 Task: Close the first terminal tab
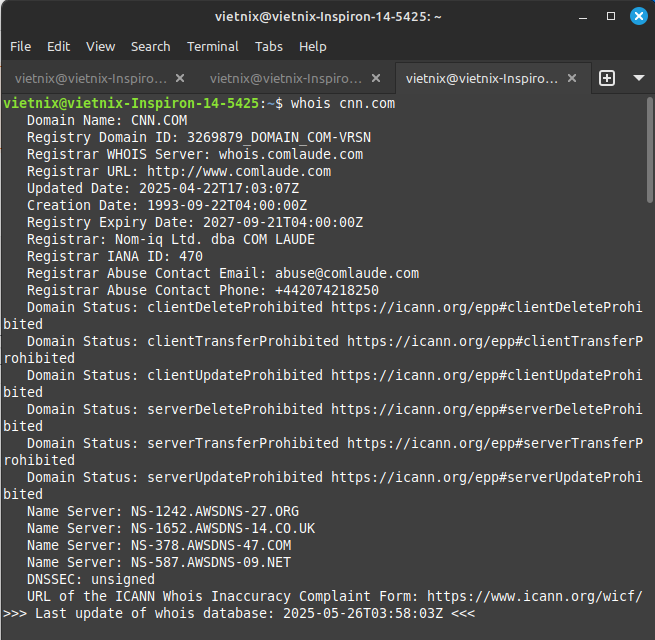(180, 78)
